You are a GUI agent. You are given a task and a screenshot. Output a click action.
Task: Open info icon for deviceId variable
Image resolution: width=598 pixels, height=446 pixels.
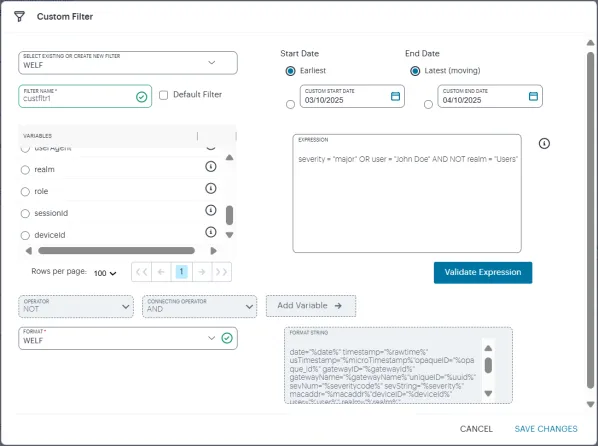coord(211,232)
